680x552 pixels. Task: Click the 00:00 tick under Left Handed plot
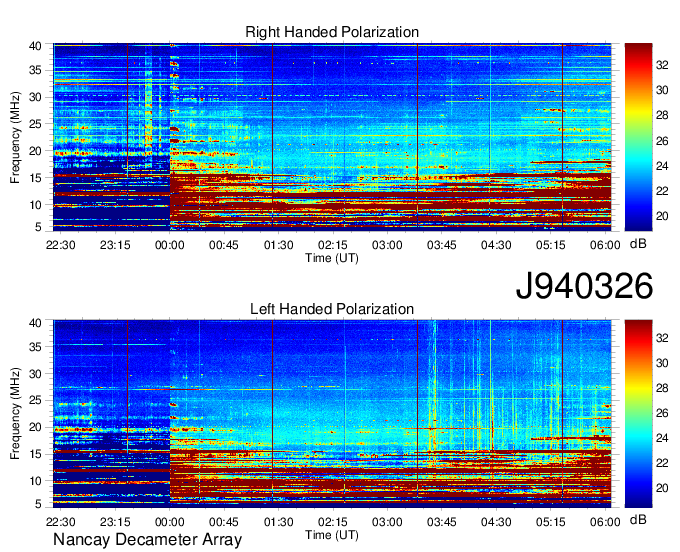tap(170, 523)
